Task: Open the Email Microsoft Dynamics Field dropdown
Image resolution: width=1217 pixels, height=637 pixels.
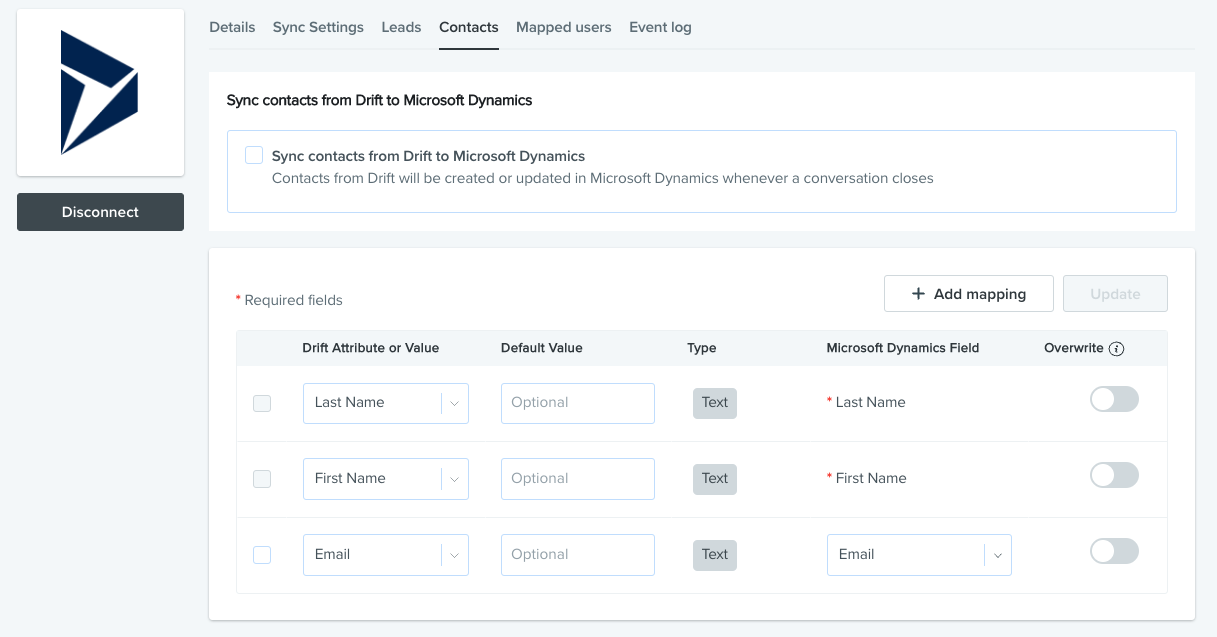Action: [919, 555]
